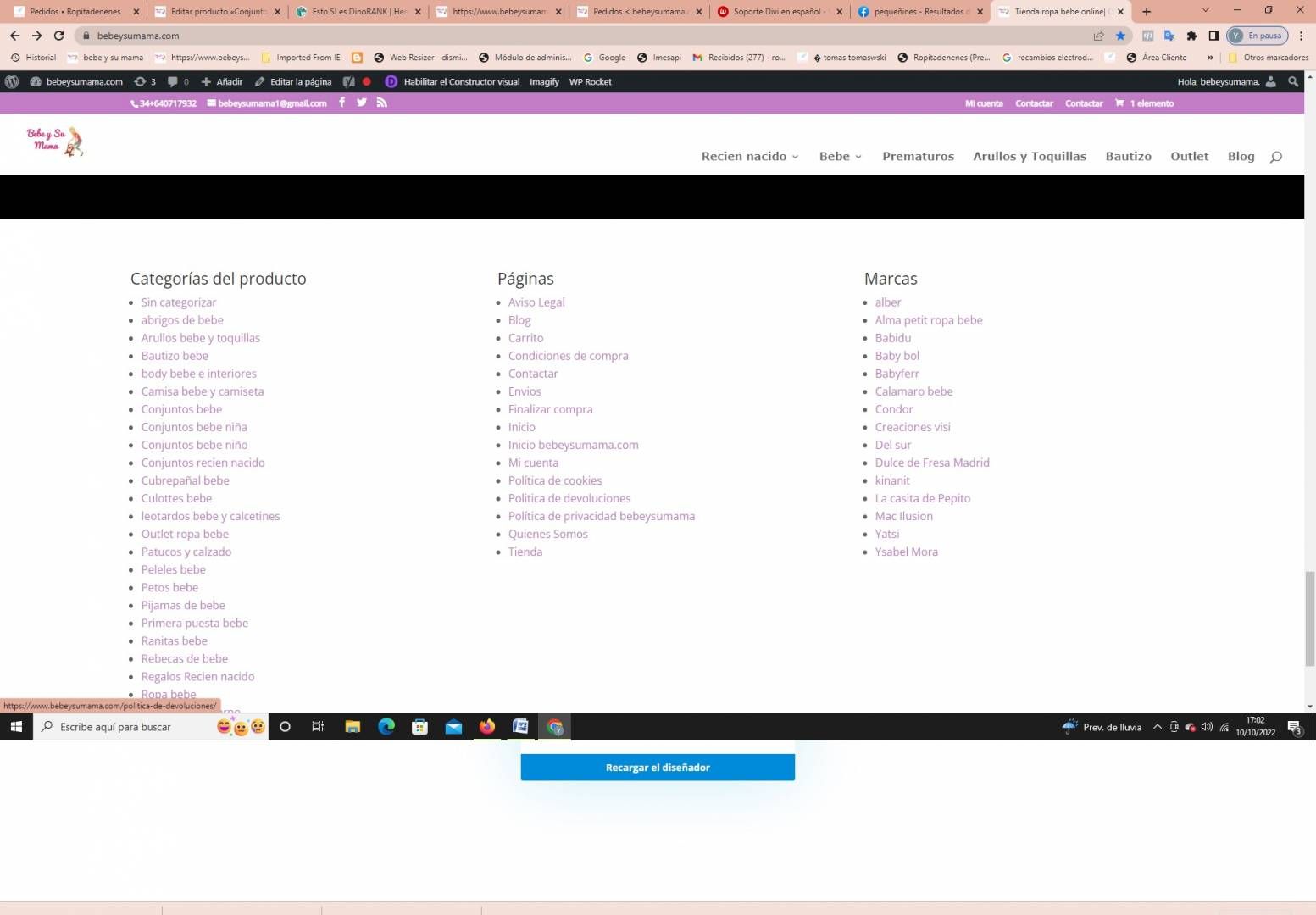Open the Añadir admin bar menu
Image resolution: width=1316 pixels, height=915 pixels.
tap(222, 81)
